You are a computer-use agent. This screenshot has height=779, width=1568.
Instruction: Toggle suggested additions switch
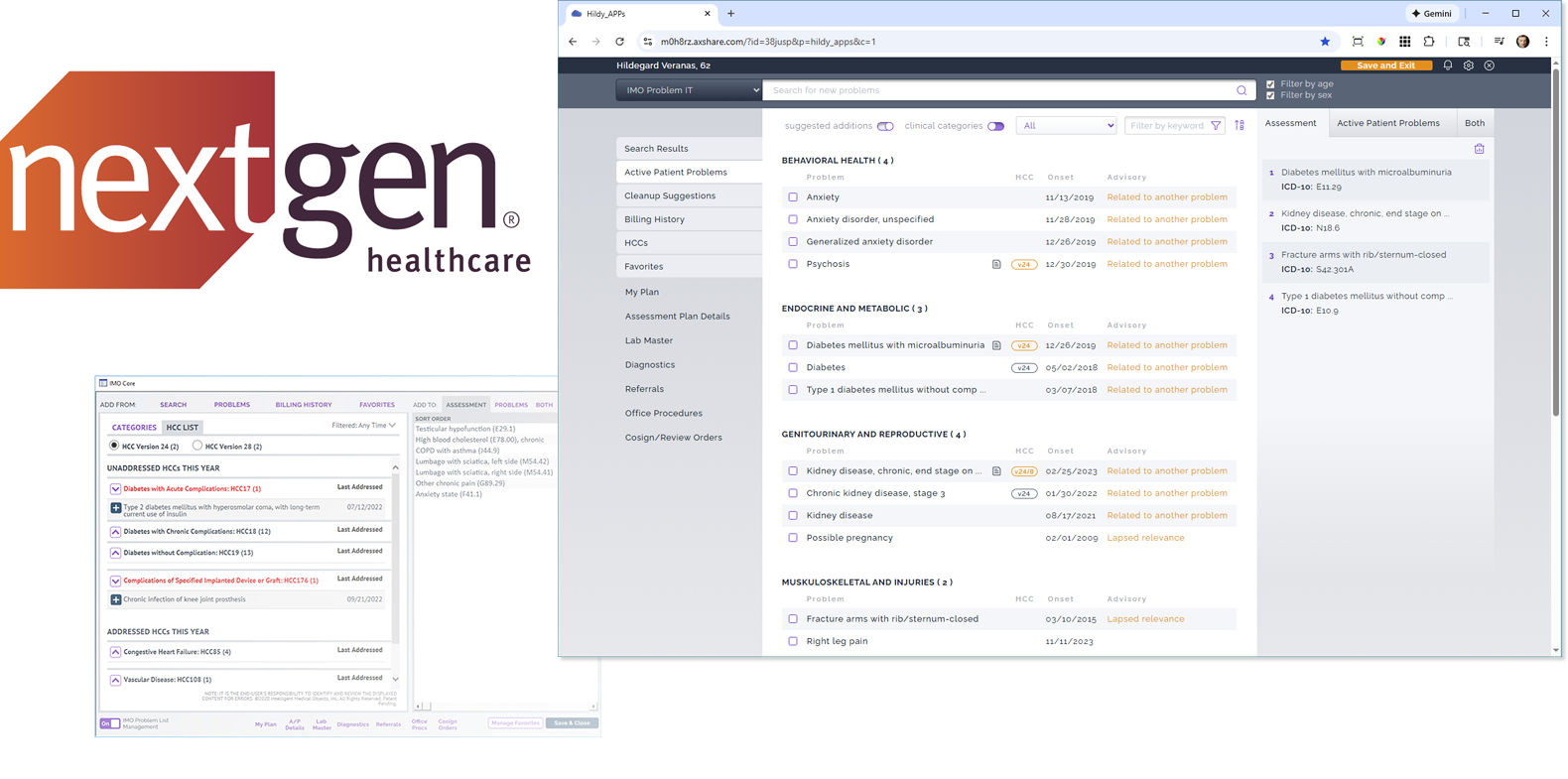[x=885, y=126]
